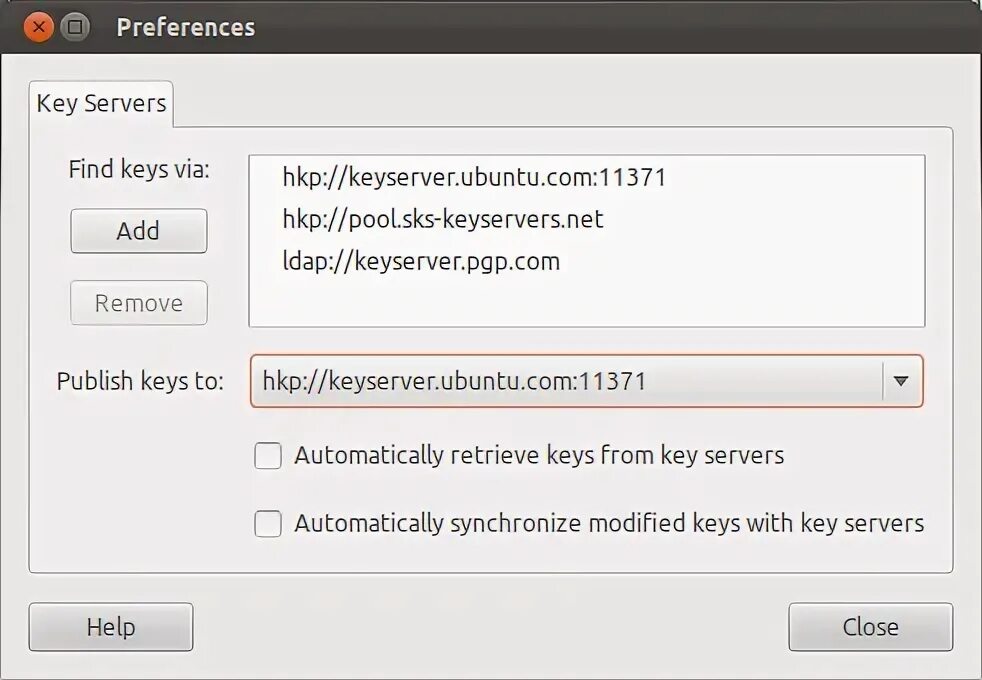
Task: Select the hkp://pool.sks-keyservers.net list entry
Action: coord(443,219)
